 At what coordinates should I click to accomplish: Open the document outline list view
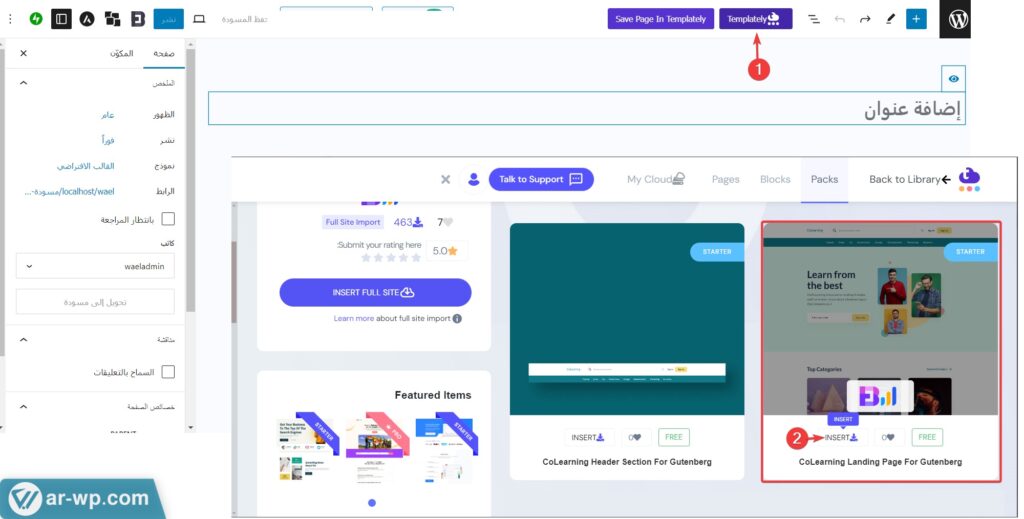[814, 19]
